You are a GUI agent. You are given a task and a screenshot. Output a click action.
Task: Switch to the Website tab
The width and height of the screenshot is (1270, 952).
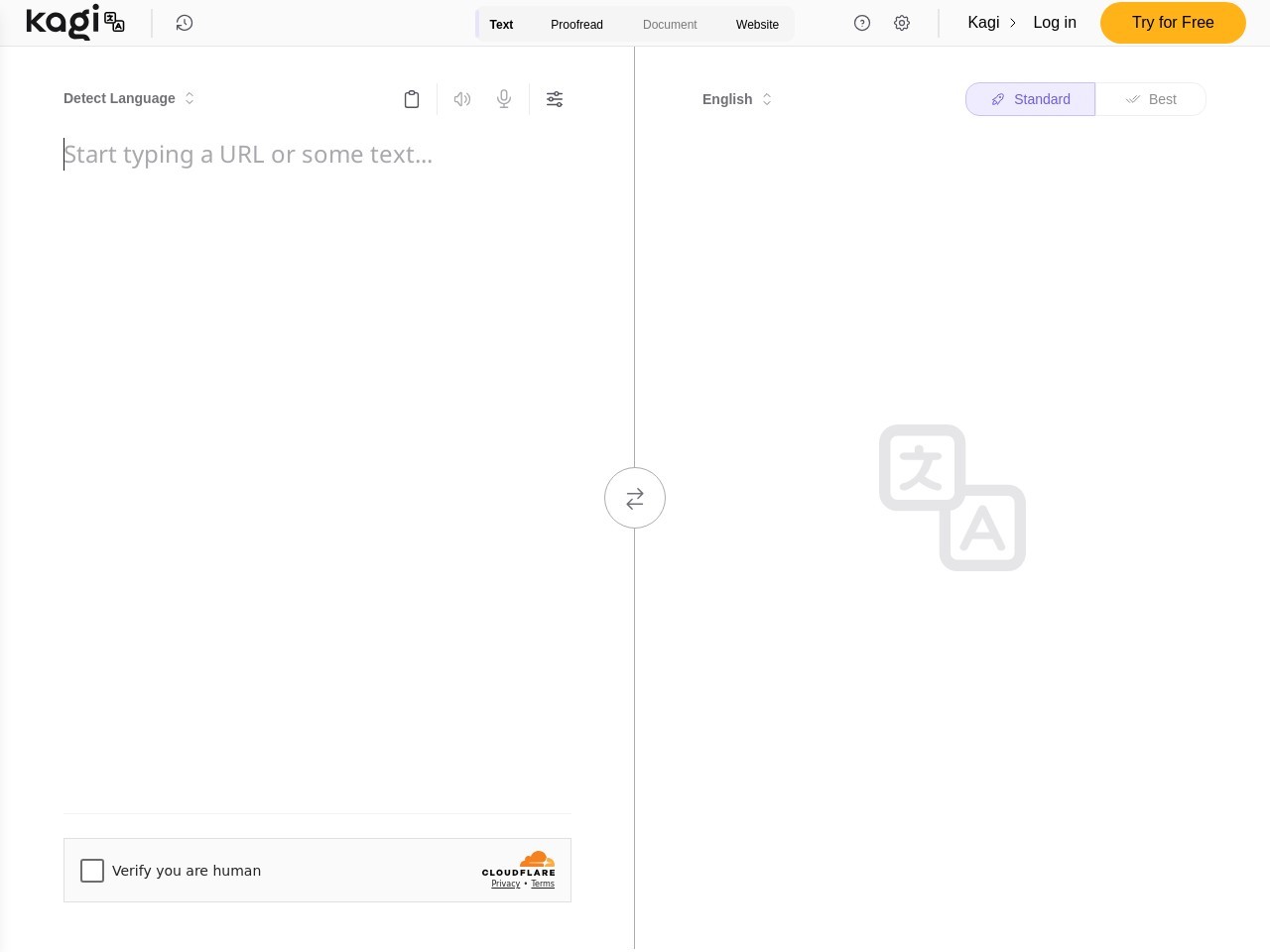[757, 24]
